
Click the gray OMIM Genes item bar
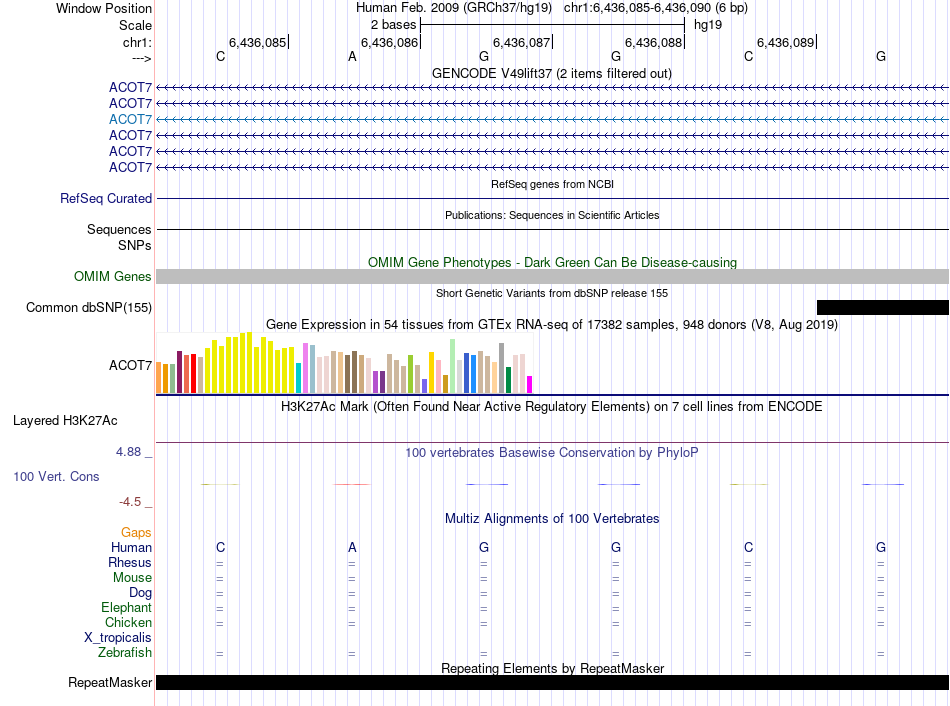click(x=552, y=276)
